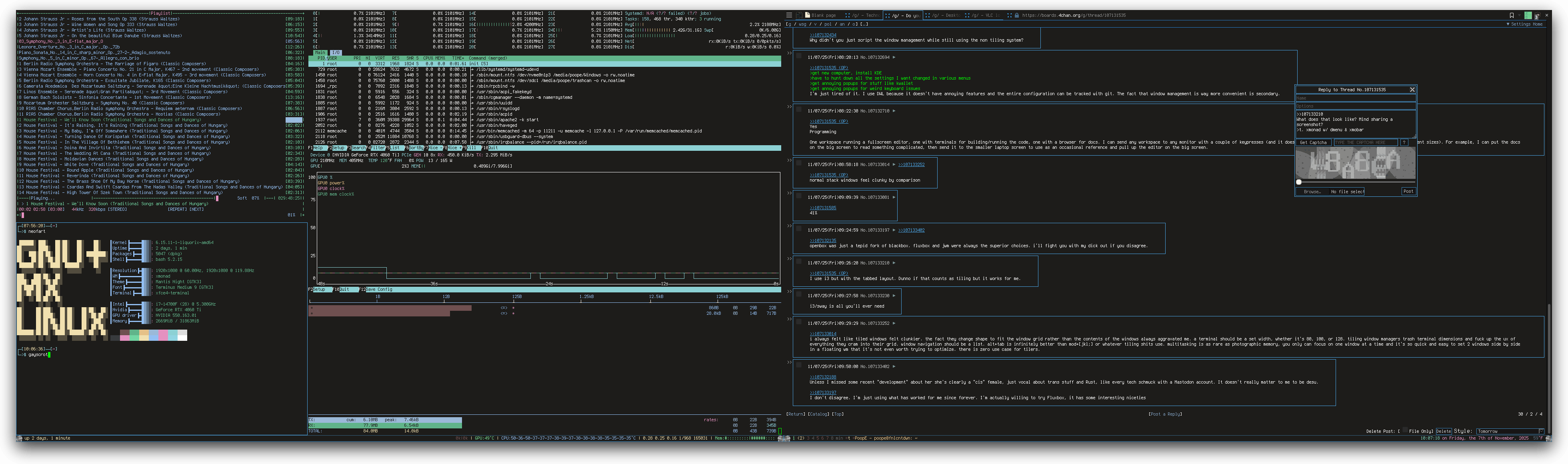Open the post menu arrow on No.107132694
This screenshot has width=1568, height=464.
coord(894,57)
